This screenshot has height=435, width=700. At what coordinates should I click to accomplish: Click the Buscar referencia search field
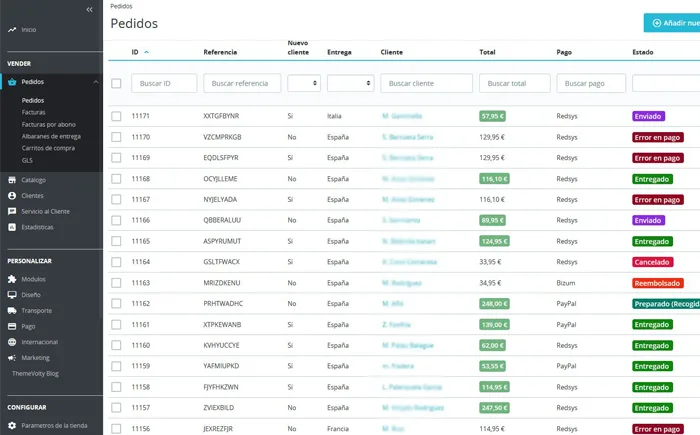coord(241,83)
